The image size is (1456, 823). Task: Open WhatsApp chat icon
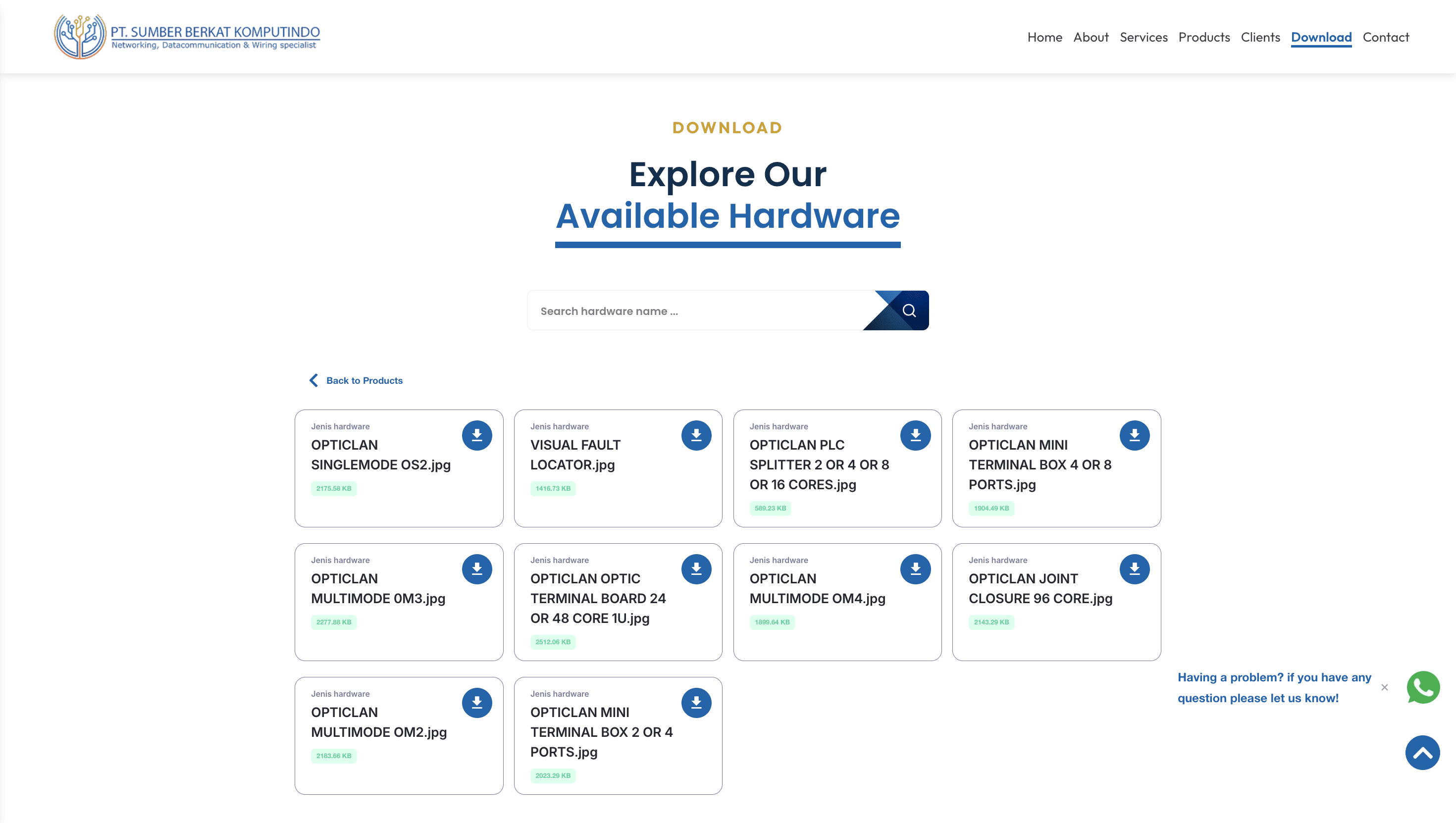point(1423,687)
